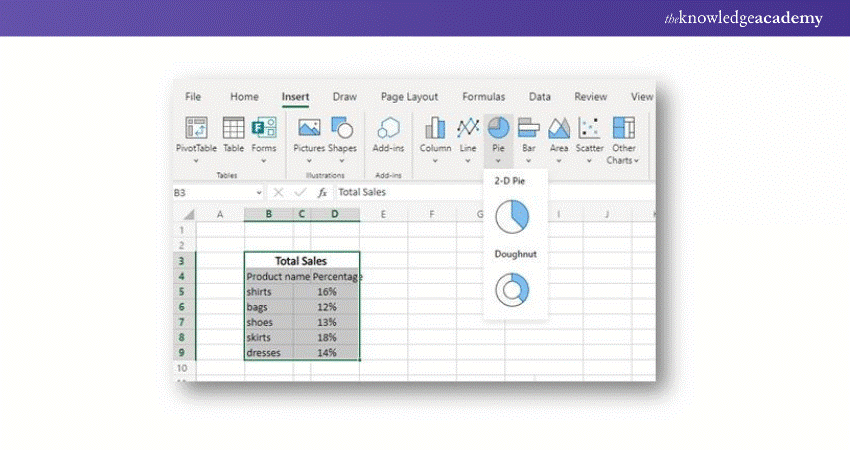Click the PivotTable icon
Viewport: 850px width, 450px height.
click(x=196, y=128)
